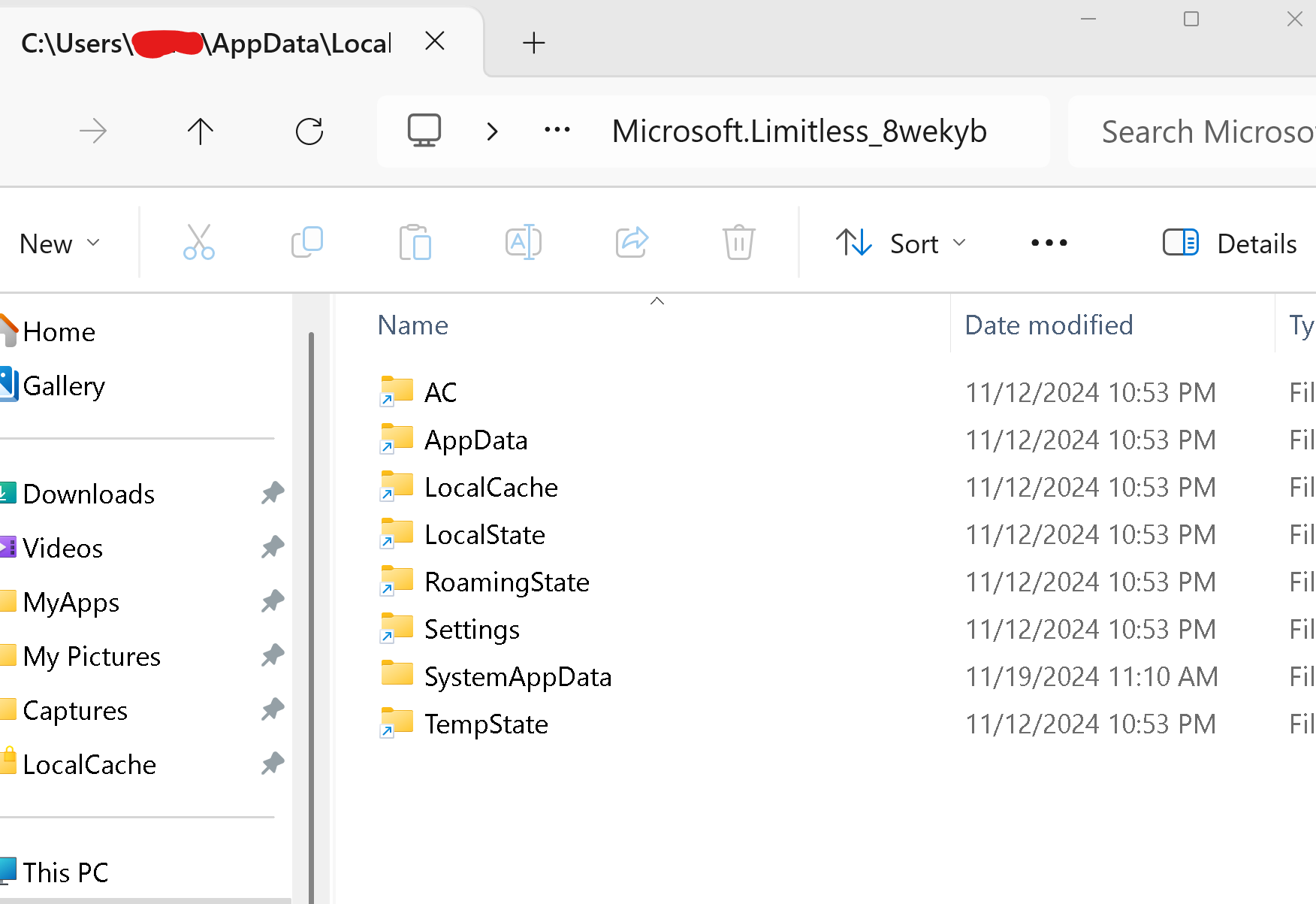Refresh the current folder view

pyautogui.click(x=309, y=132)
